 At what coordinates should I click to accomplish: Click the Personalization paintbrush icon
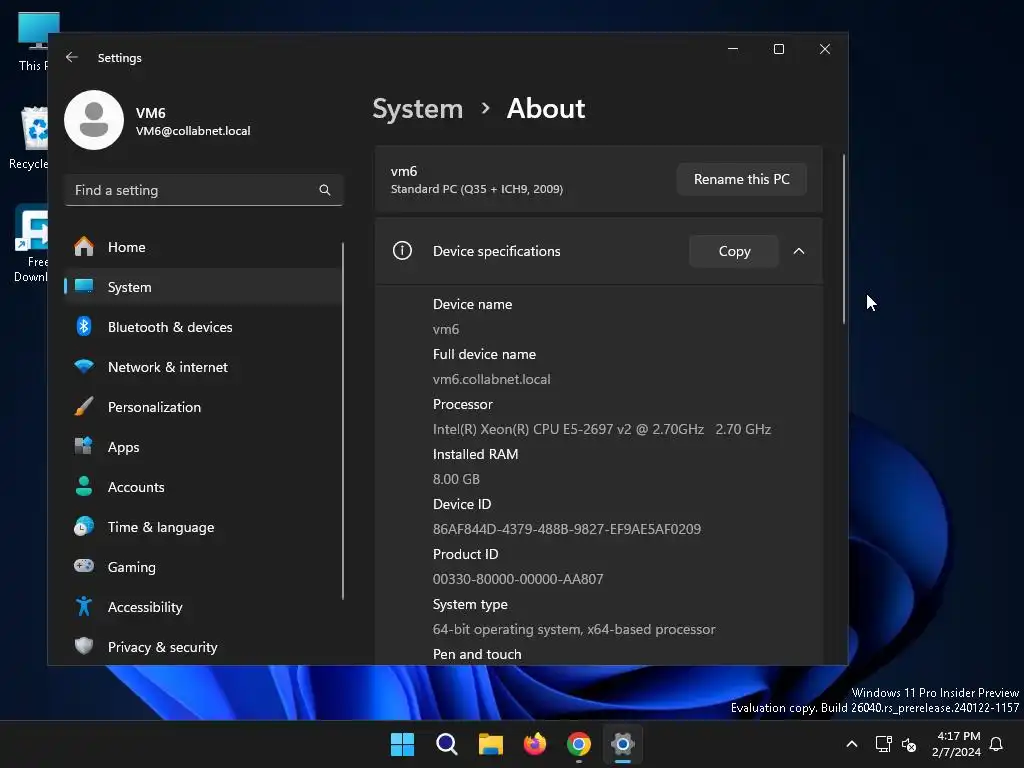pyautogui.click(x=84, y=407)
